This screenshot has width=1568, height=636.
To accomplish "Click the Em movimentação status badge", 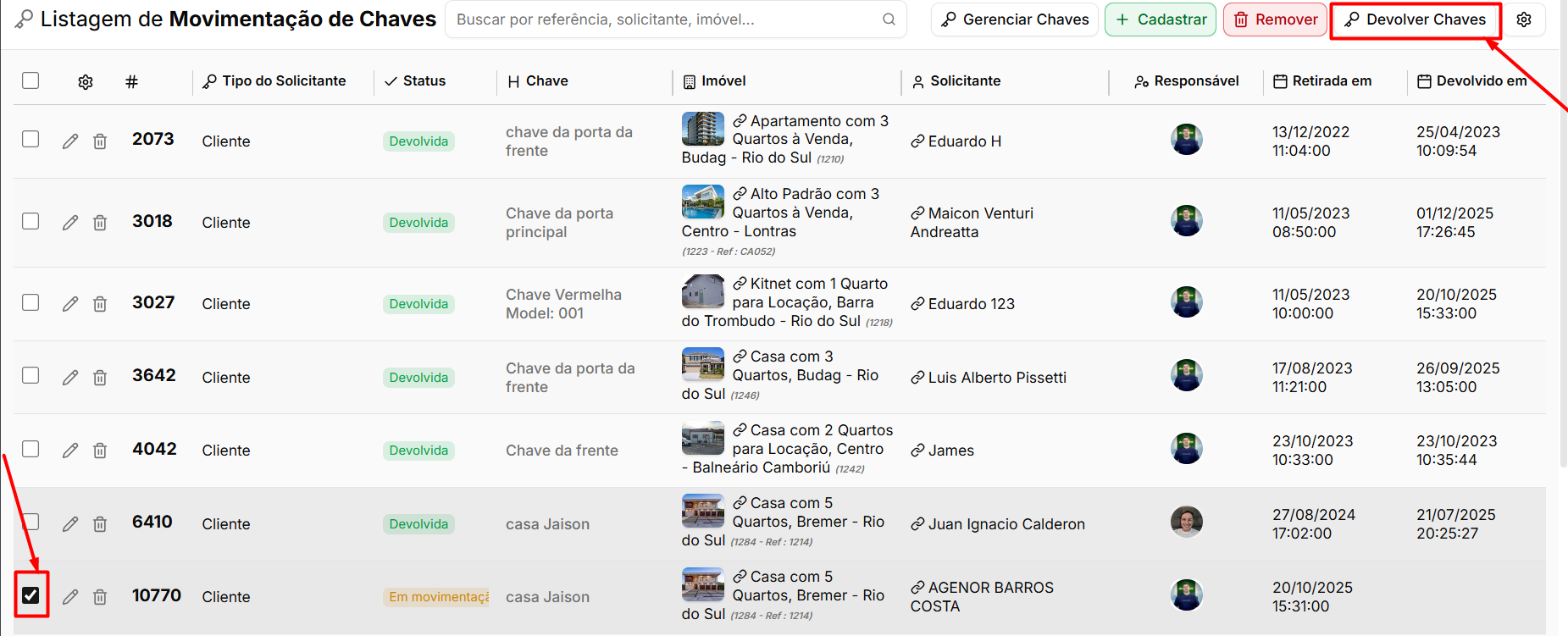I will pos(437,597).
